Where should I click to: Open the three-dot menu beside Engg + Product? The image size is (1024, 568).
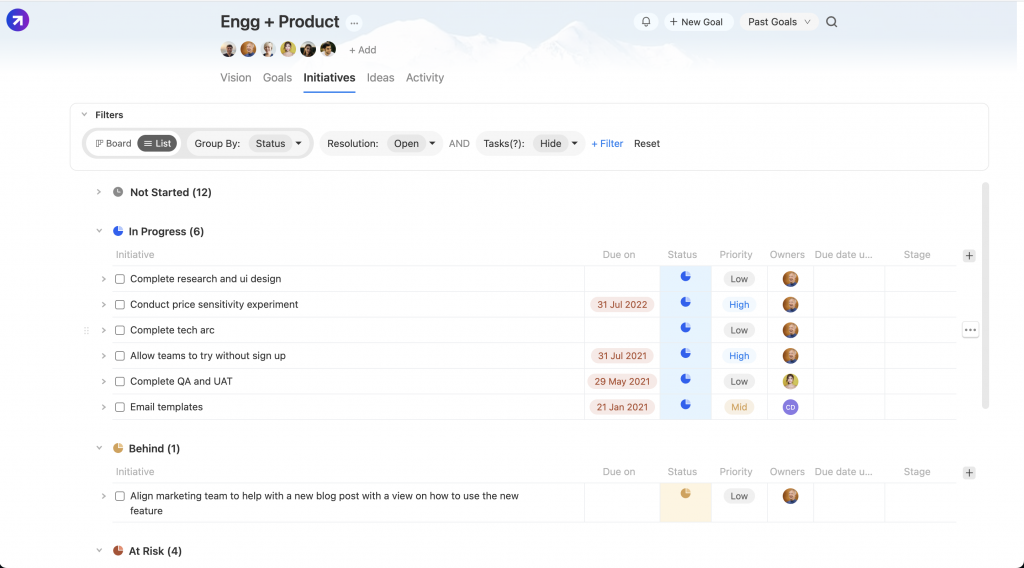click(354, 23)
